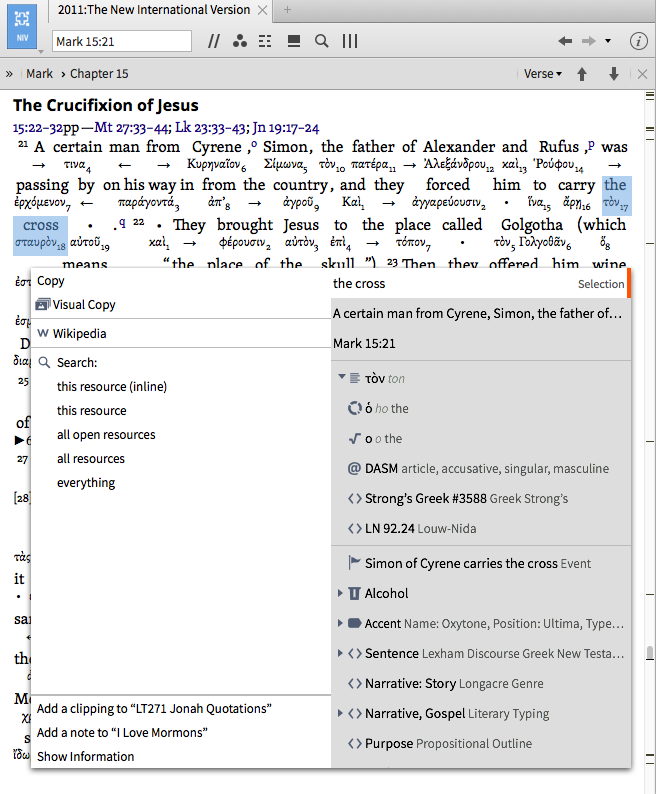Select 'the cross' Selection entry
The width and height of the screenshot is (656, 794).
[x=480, y=284]
